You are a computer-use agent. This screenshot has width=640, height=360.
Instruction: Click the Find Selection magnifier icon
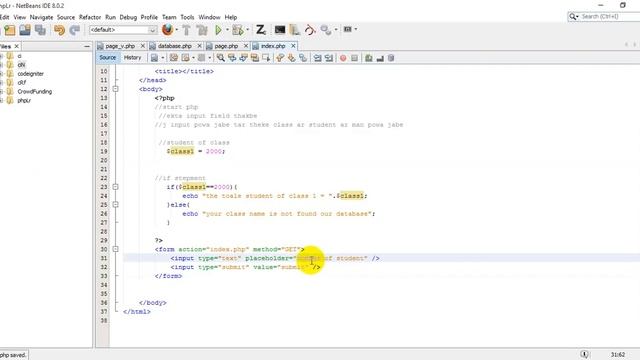(x=220, y=58)
